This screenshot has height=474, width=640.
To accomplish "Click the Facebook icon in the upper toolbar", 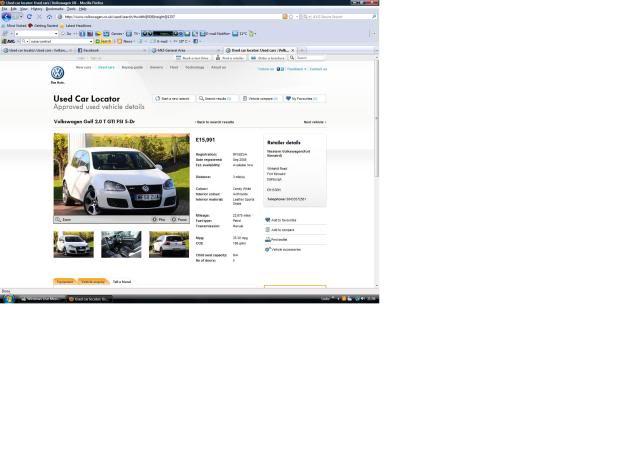I will [82, 34].
